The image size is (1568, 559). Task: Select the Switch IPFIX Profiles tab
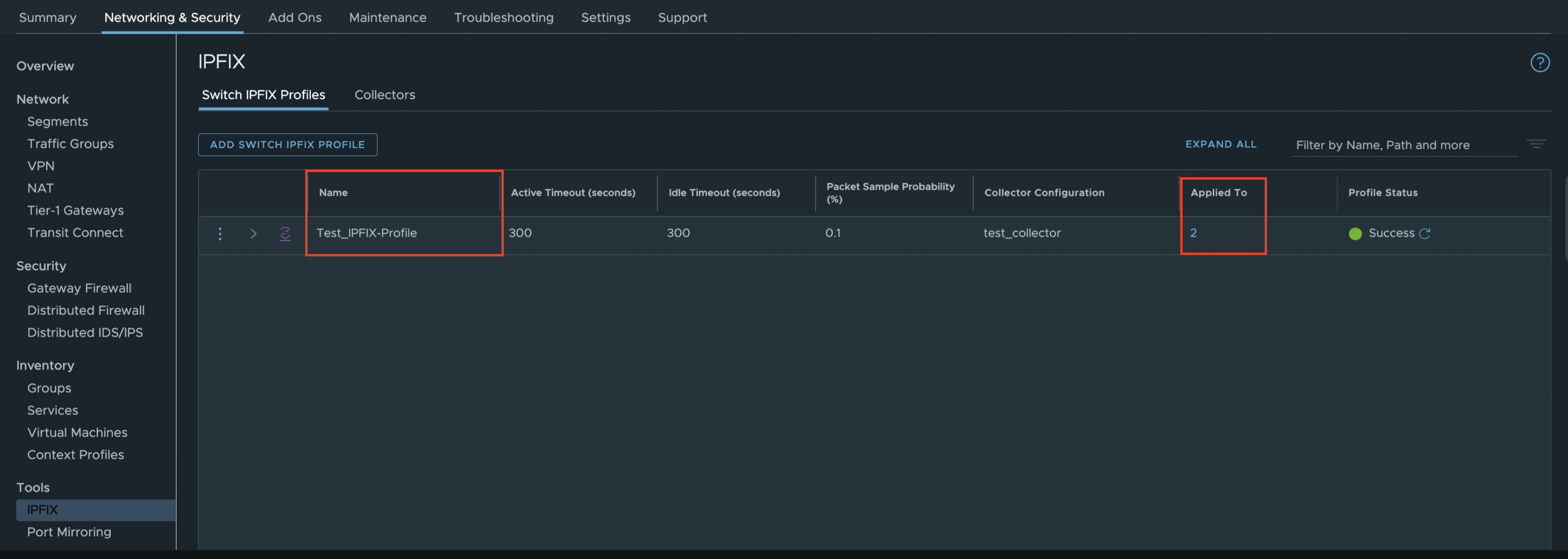(263, 95)
